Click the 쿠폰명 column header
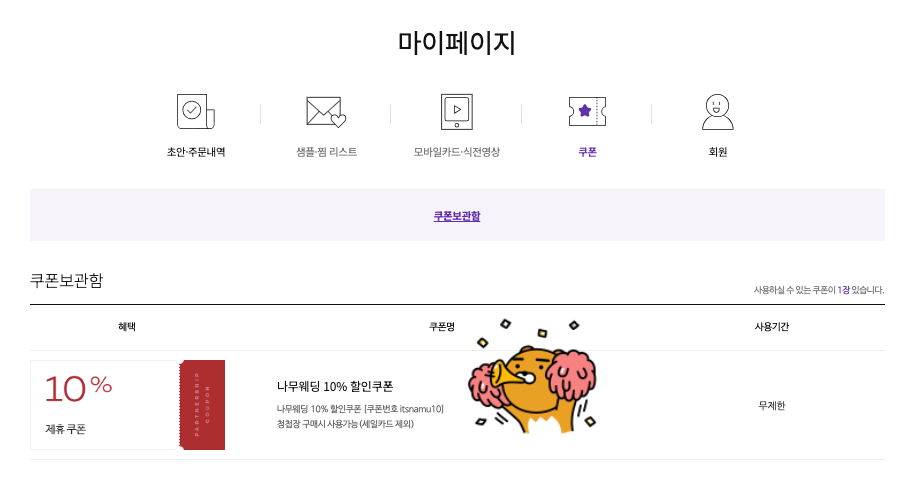The width and height of the screenshot is (918, 477). (441, 327)
